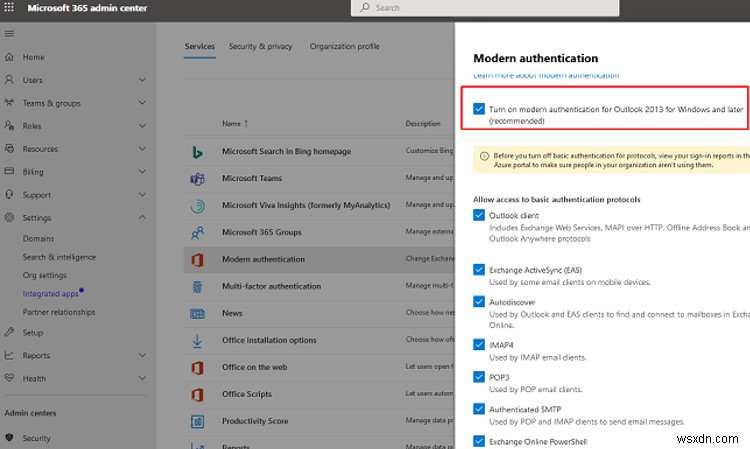Uncheck the IMAP4 checkbox

coord(479,344)
